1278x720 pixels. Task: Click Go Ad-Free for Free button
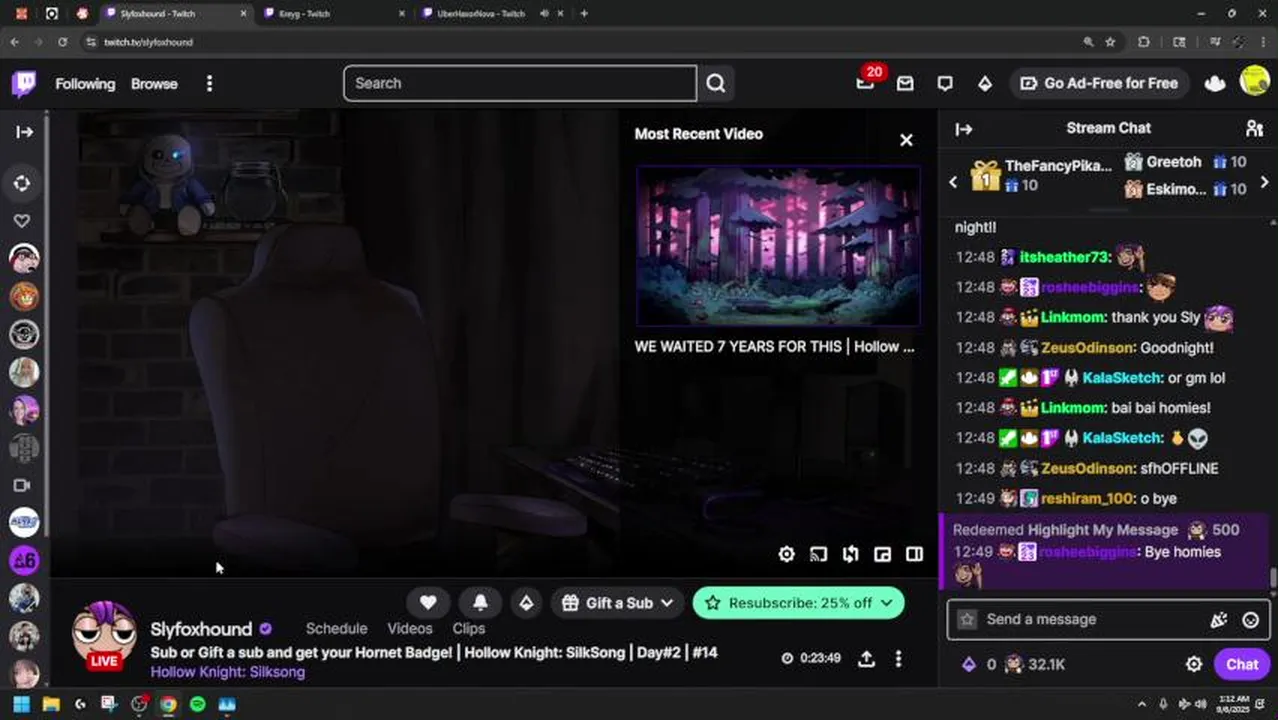pyautogui.click(x=1099, y=83)
